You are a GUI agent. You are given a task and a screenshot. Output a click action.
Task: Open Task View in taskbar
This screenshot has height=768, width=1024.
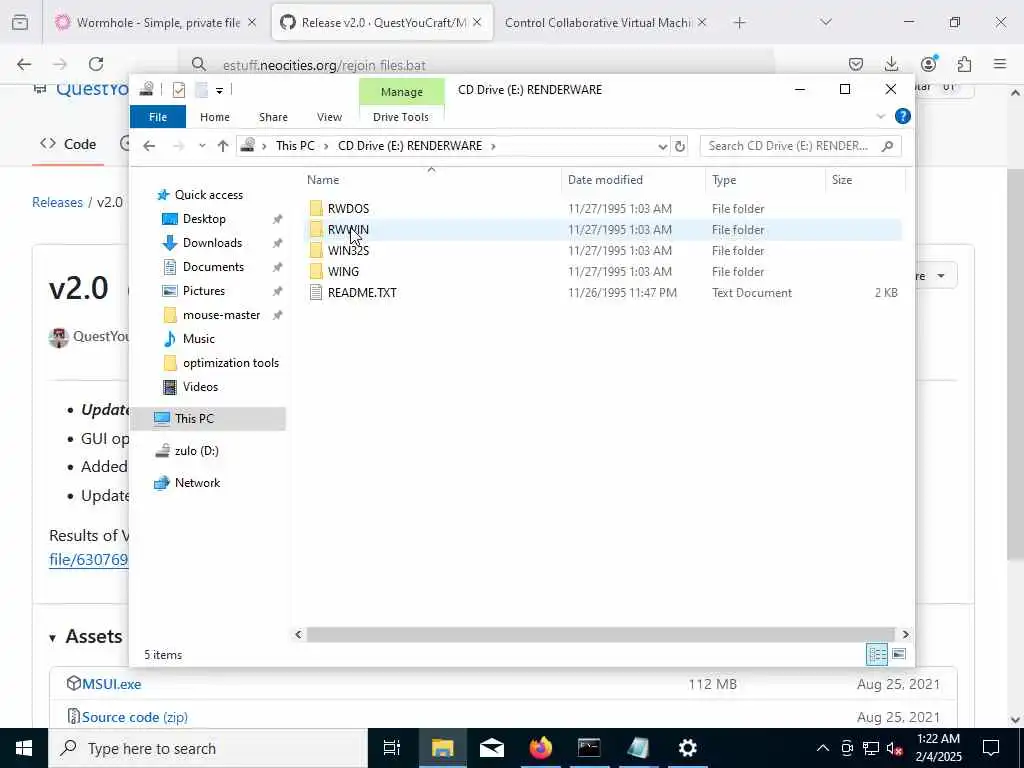pyautogui.click(x=391, y=748)
